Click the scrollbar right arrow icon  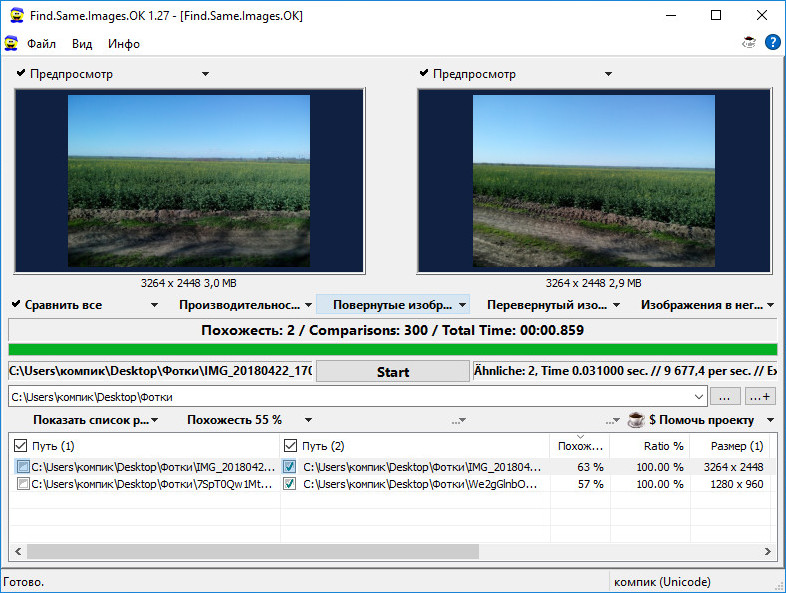(767, 551)
